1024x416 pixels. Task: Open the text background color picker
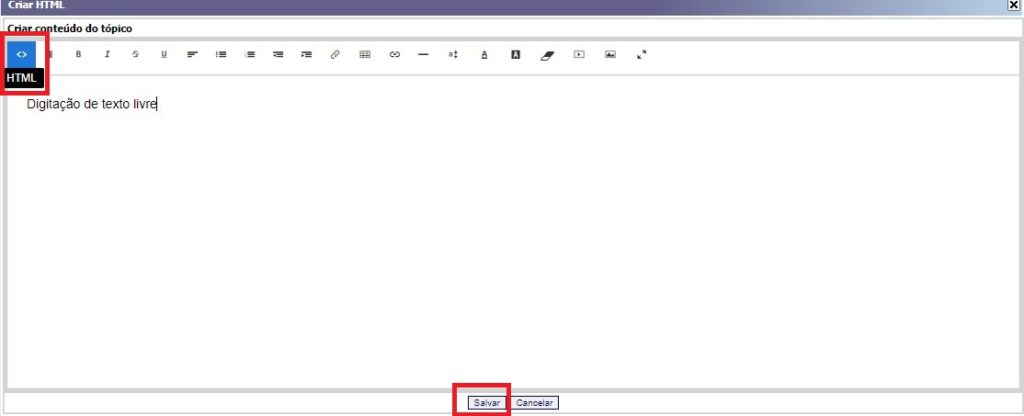click(x=515, y=54)
